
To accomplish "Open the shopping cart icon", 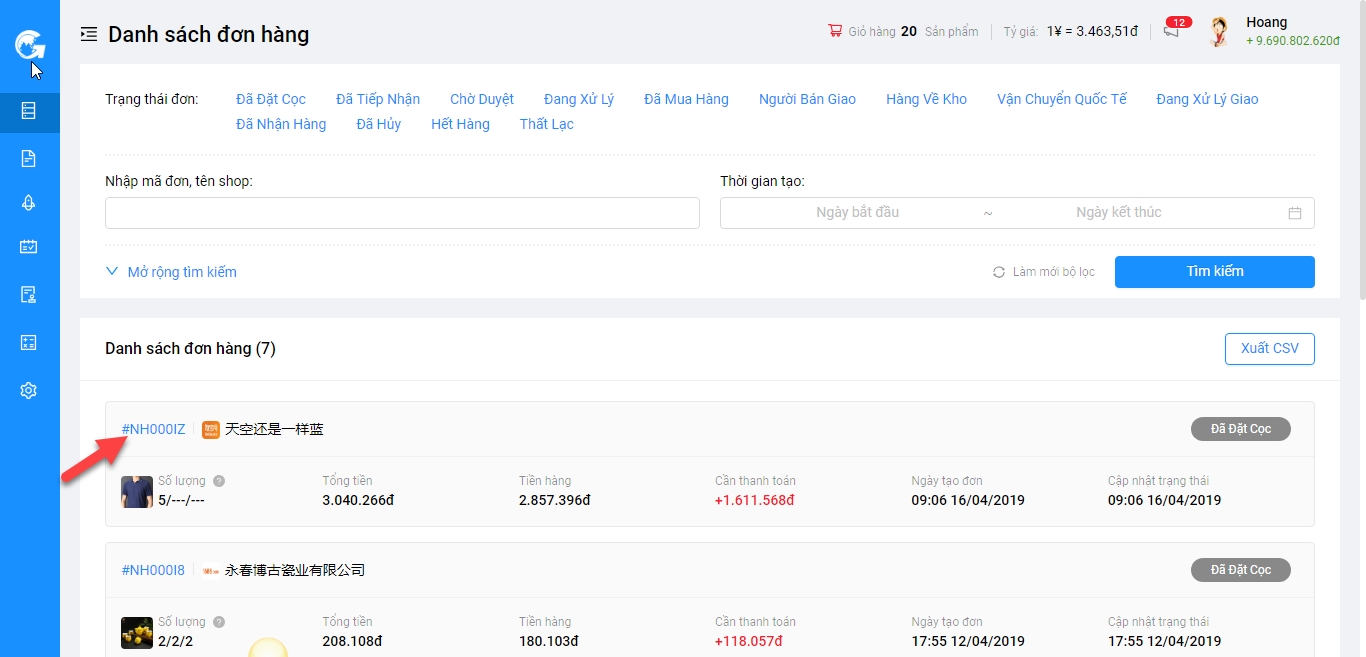I will point(835,31).
